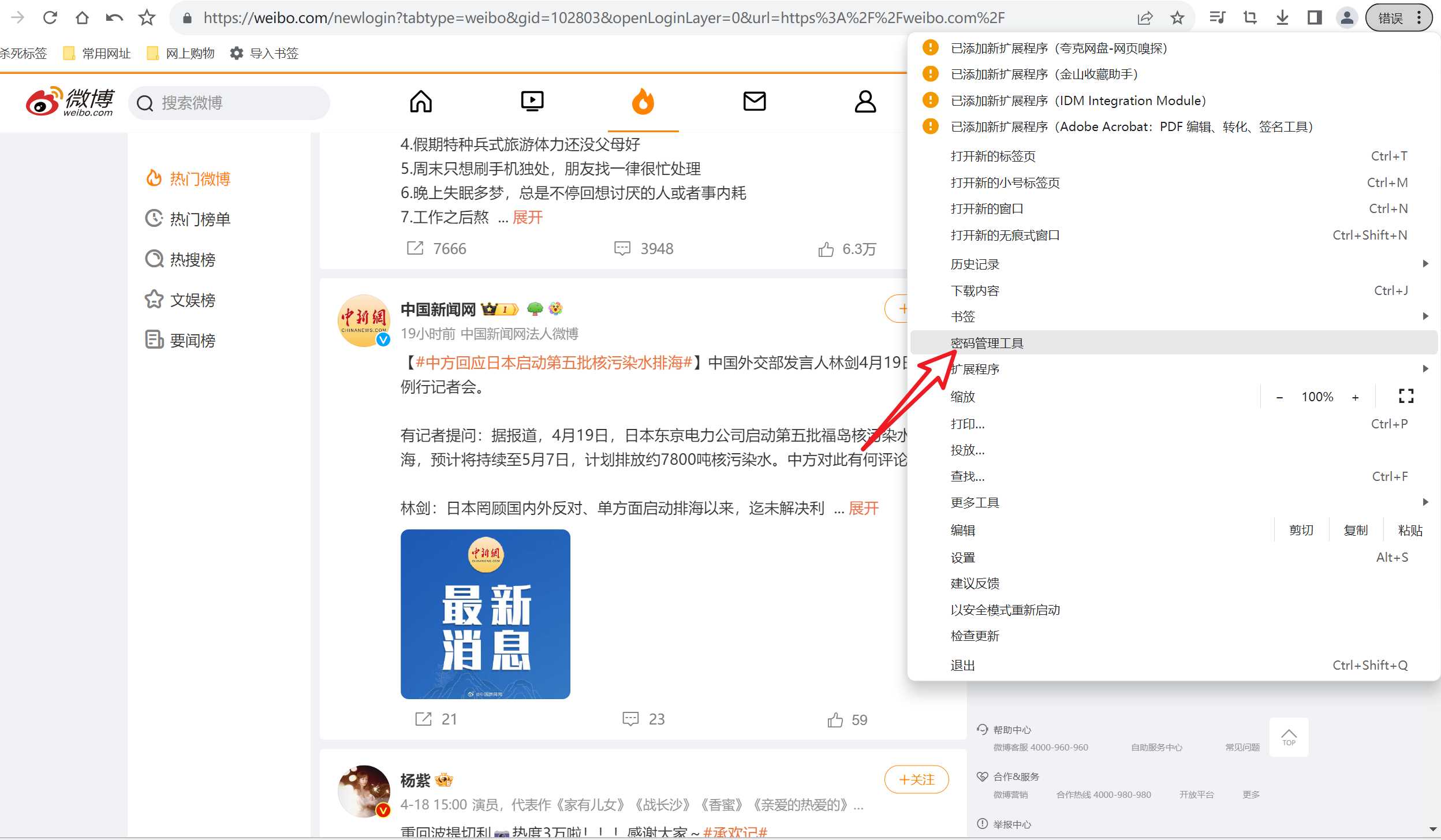Select the hot flame icon tab
The height and width of the screenshot is (840, 1441).
coord(643,102)
